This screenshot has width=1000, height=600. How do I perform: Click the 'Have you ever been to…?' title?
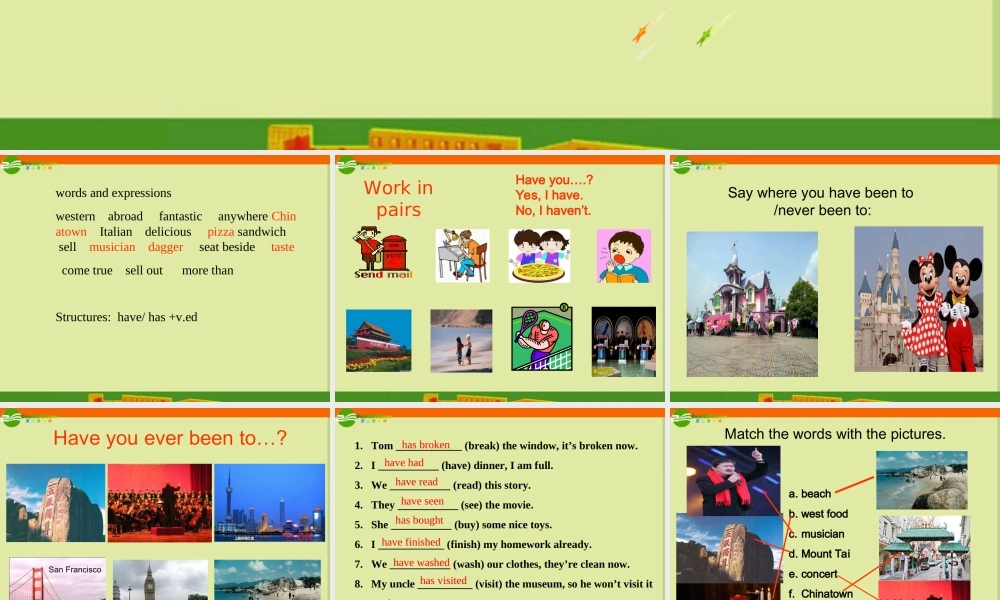170,438
